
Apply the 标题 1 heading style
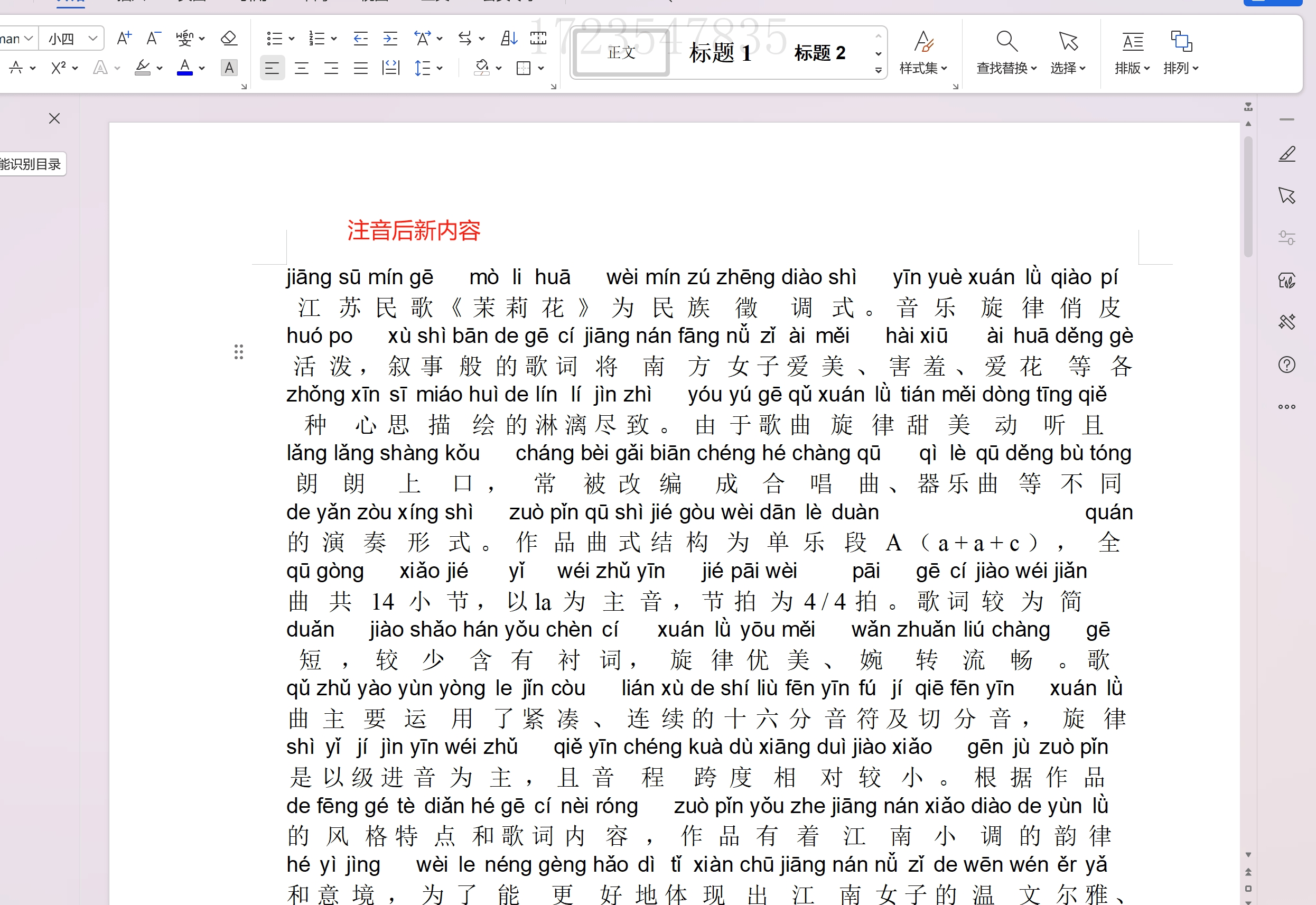pyautogui.click(x=719, y=53)
